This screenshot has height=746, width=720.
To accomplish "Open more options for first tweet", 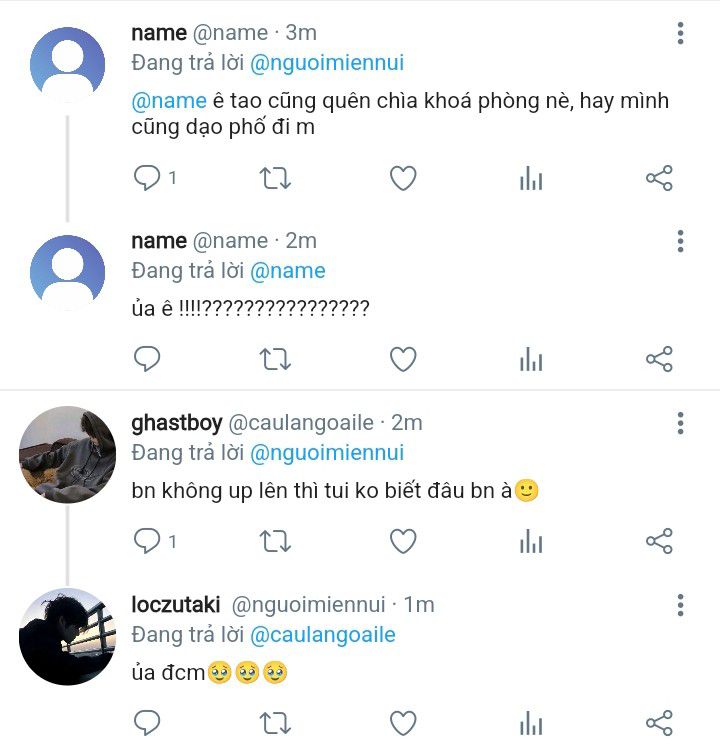I will click(x=680, y=34).
